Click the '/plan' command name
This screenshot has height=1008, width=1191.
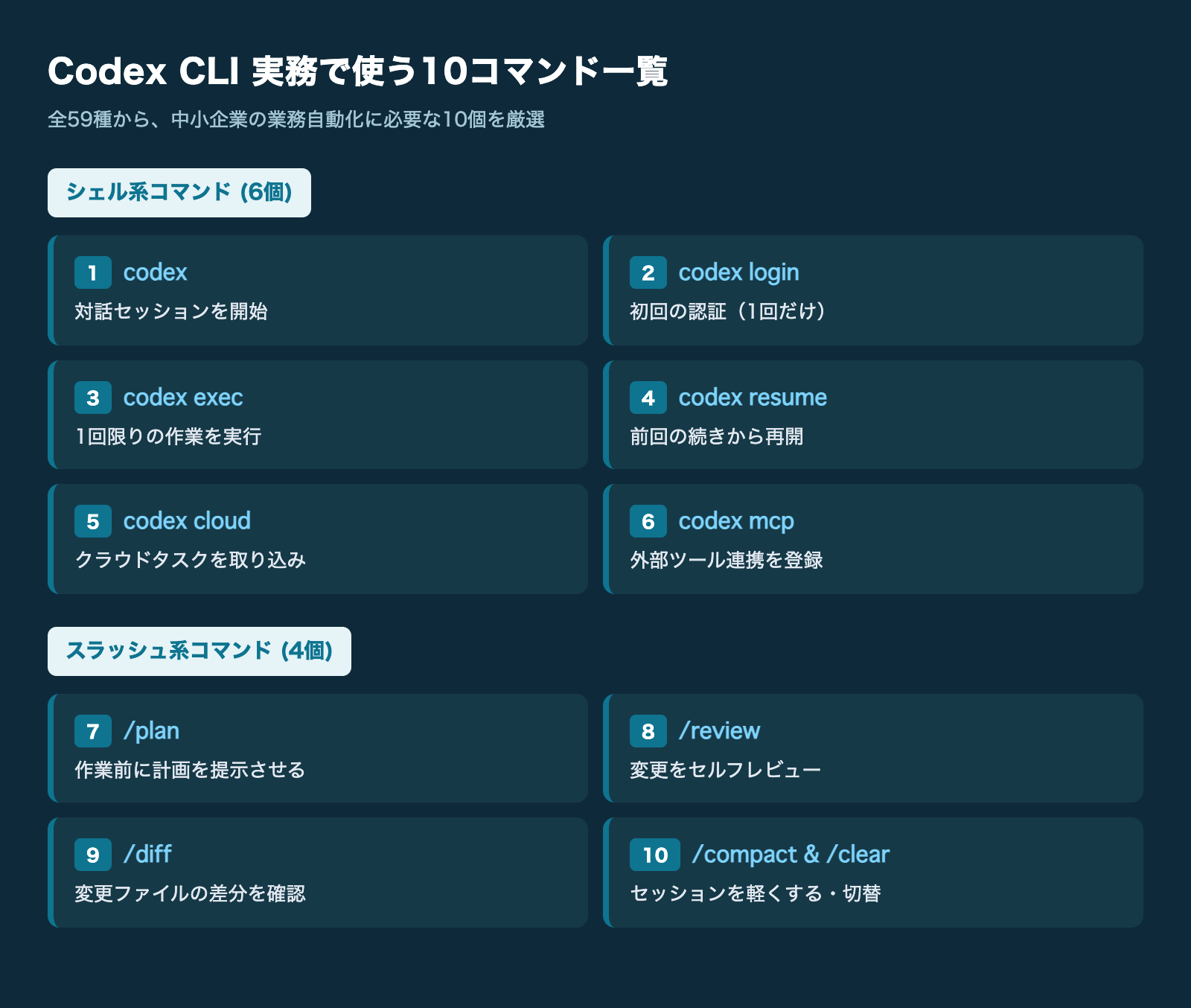(152, 731)
